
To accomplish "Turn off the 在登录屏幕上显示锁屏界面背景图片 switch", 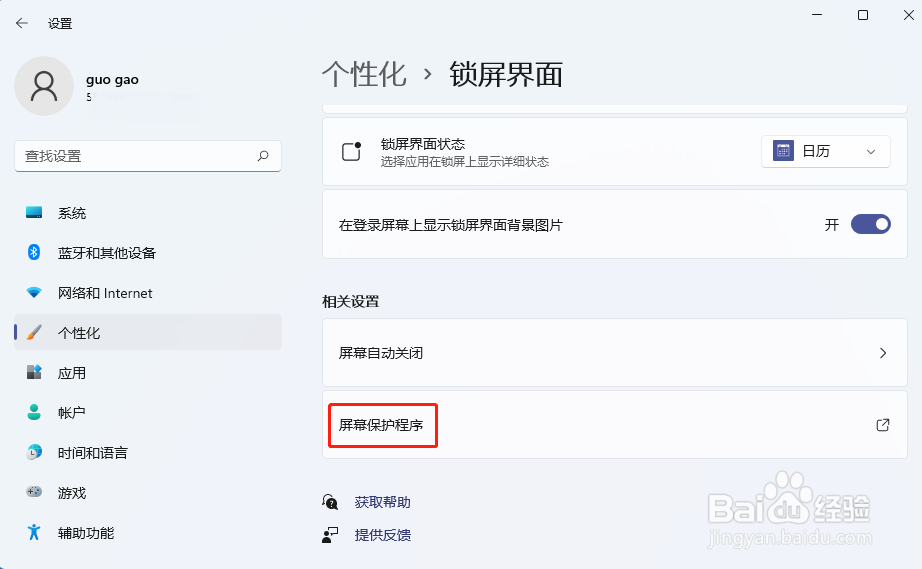I will [871, 224].
